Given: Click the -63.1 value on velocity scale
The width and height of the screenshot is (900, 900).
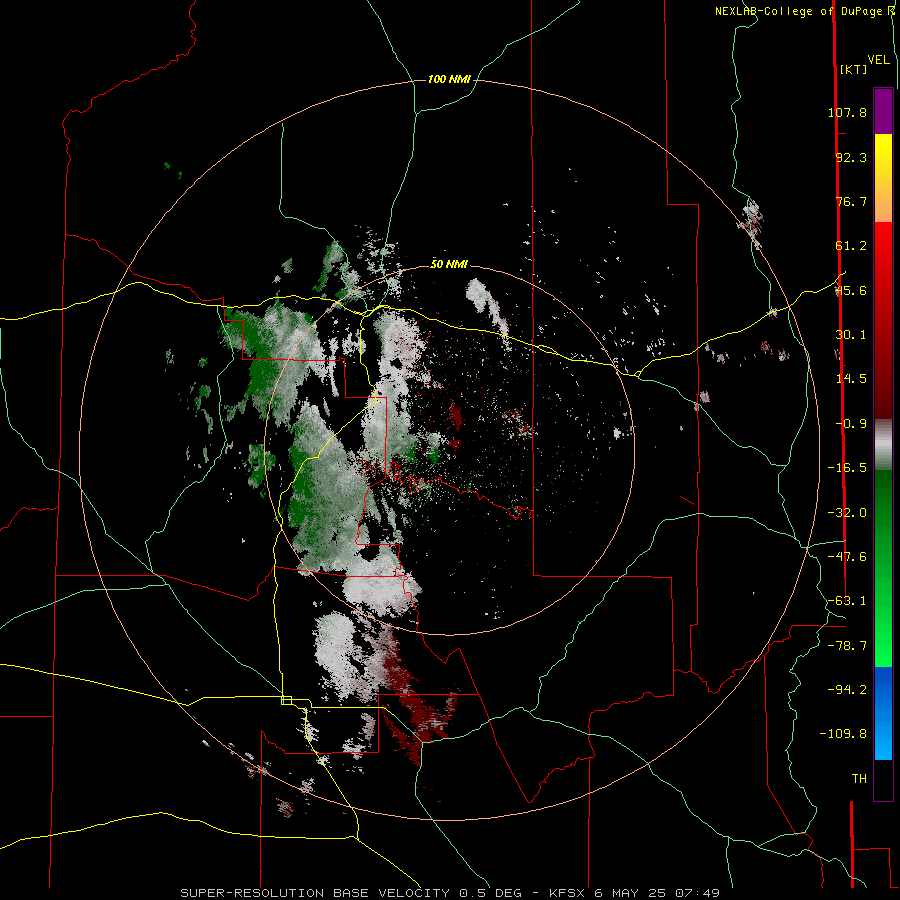Looking at the screenshot, I should tap(847, 601).
